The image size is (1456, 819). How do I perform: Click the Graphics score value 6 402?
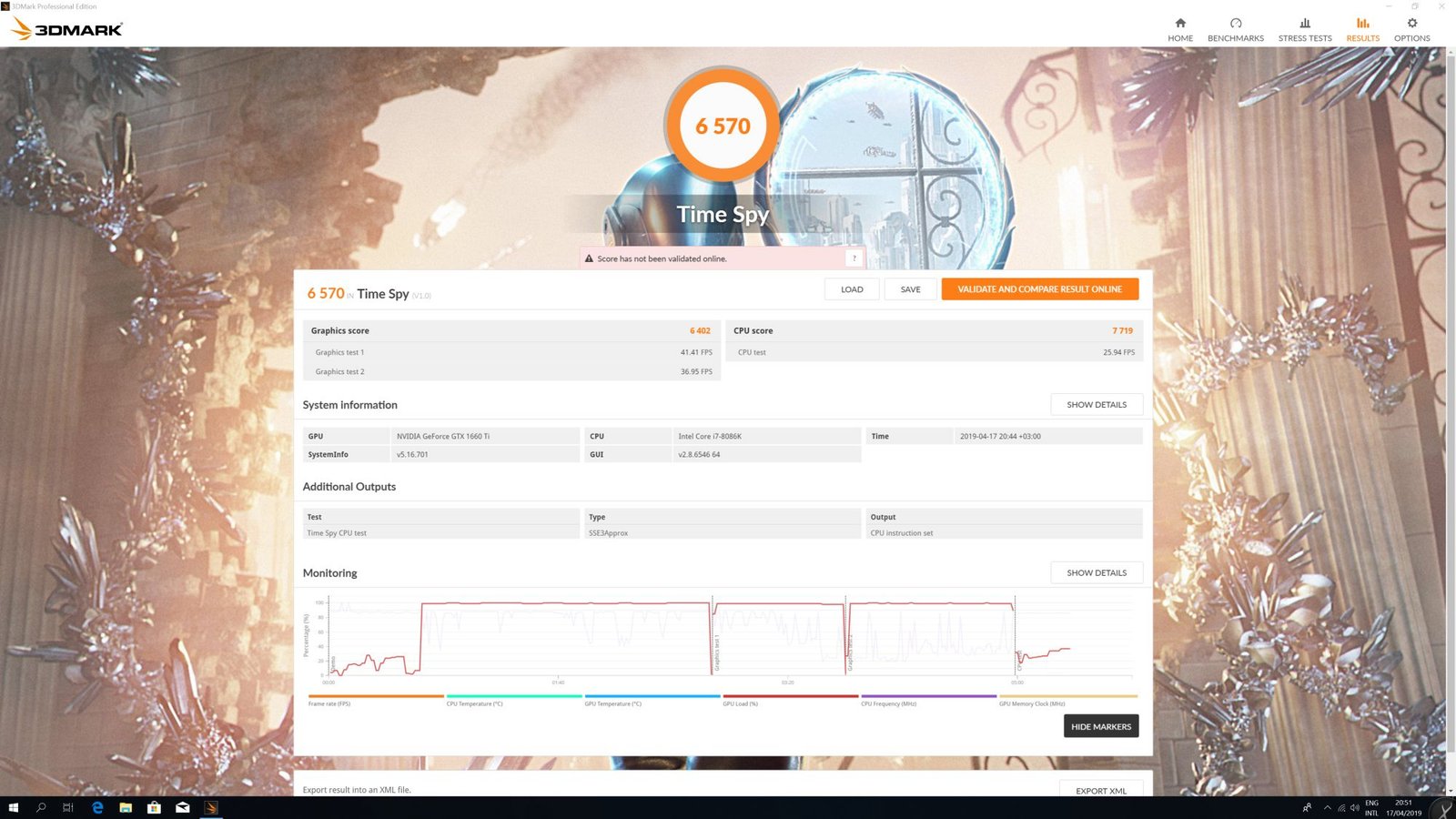coord(700,331)
